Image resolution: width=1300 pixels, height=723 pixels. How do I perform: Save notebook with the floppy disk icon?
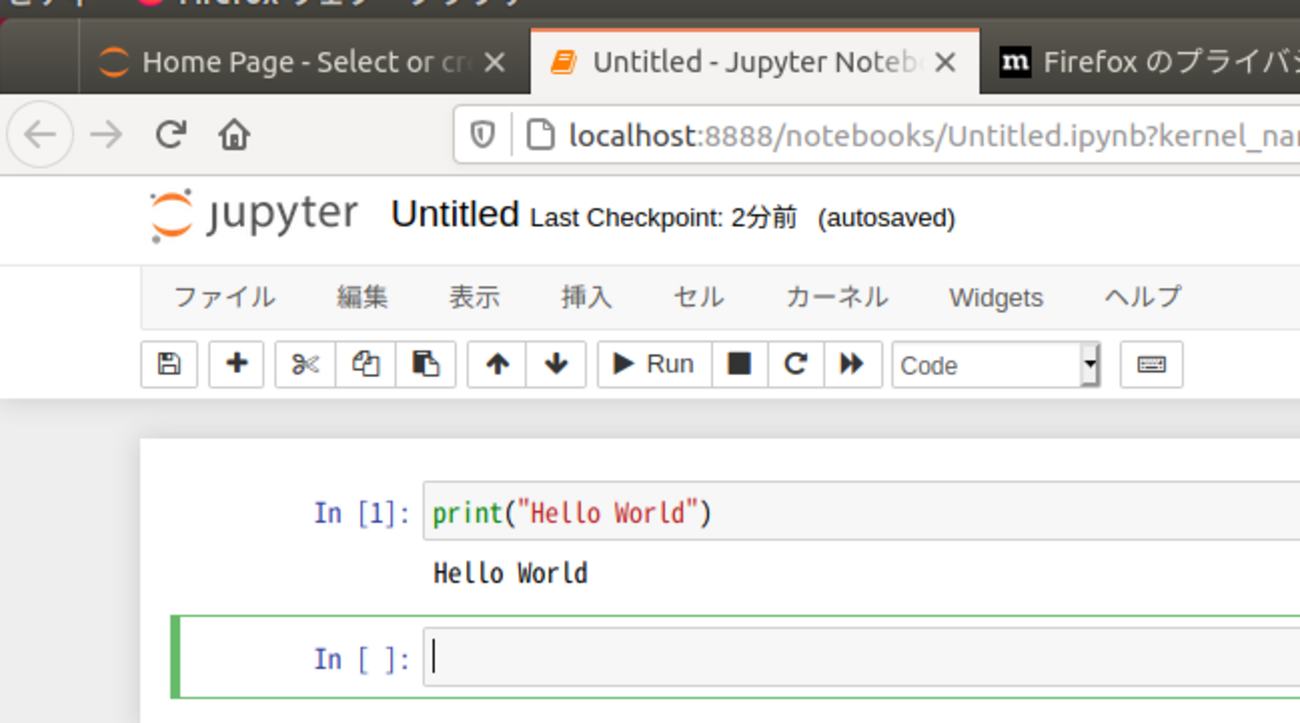click(169, 364)
